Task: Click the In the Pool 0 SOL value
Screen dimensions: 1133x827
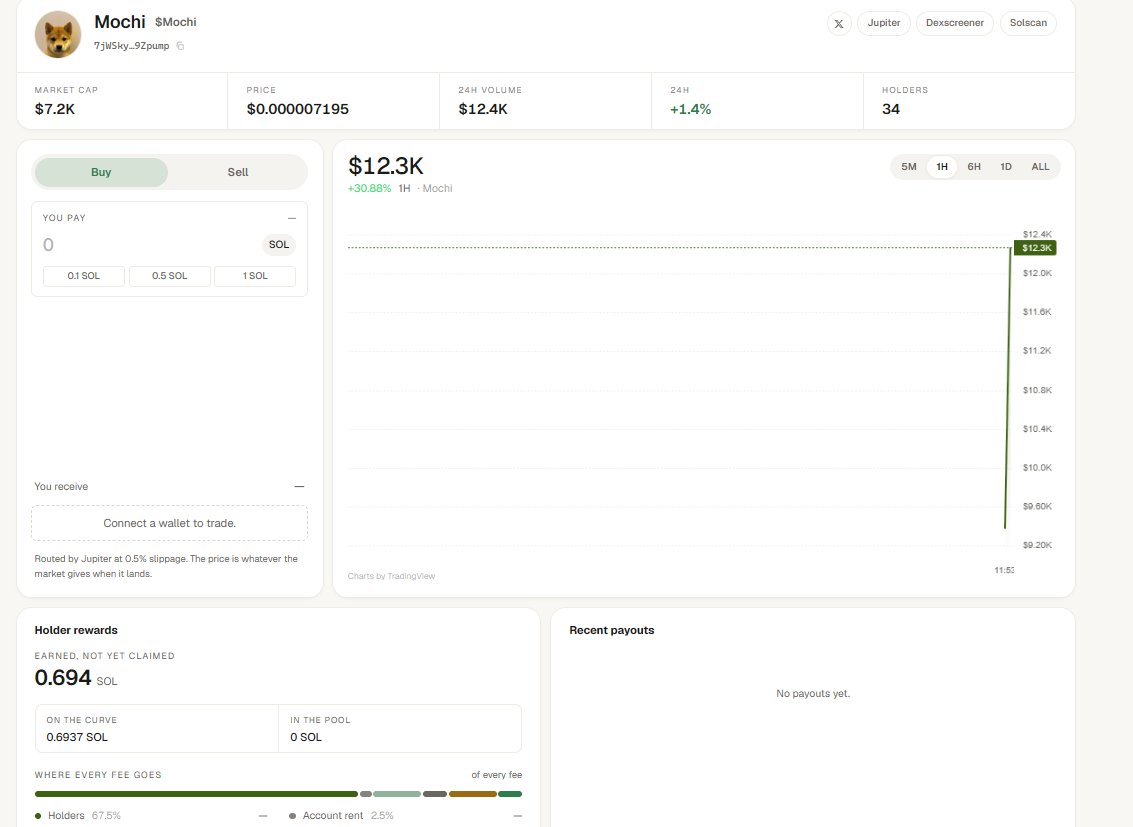Action: 306,737
